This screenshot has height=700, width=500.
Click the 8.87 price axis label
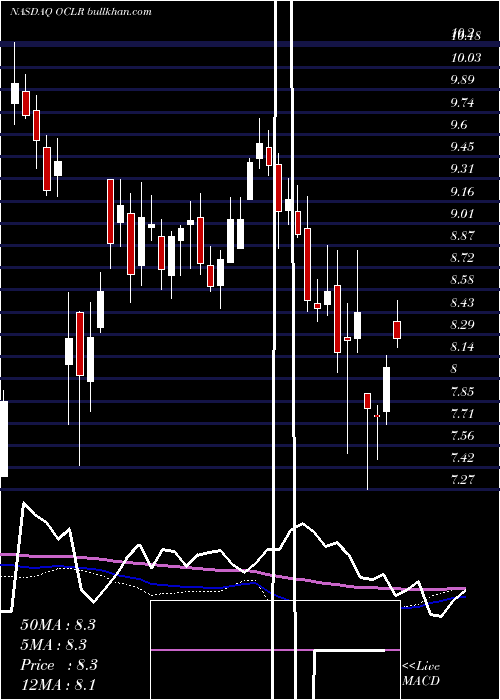tap(462, 236)
